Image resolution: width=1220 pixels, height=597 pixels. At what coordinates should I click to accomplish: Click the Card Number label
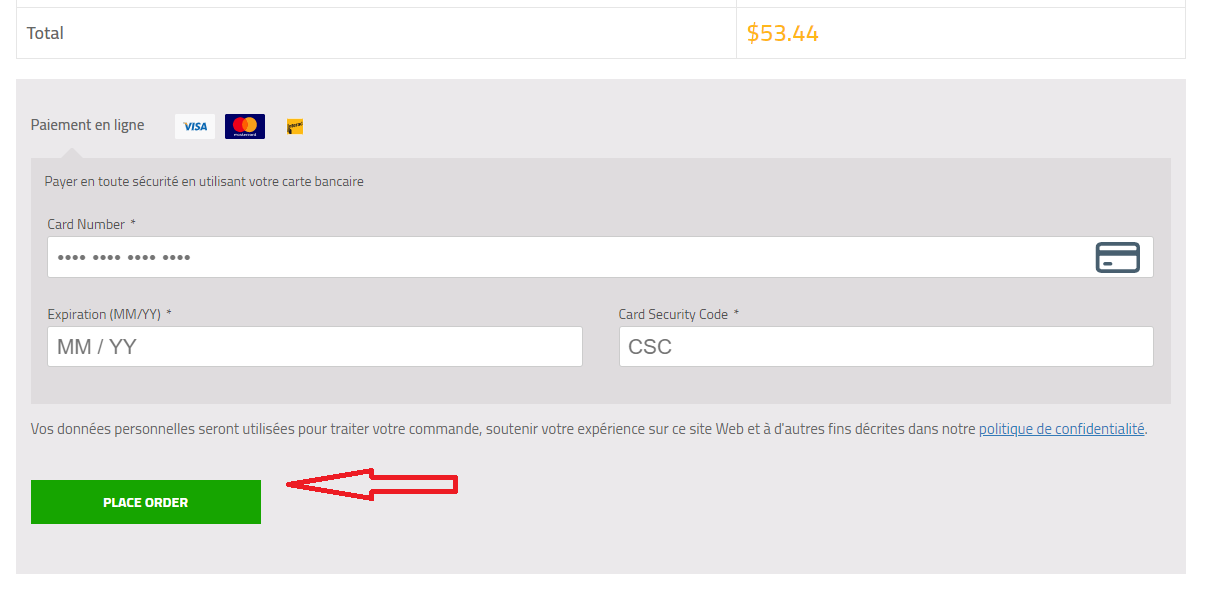click(x=86, y=224)
